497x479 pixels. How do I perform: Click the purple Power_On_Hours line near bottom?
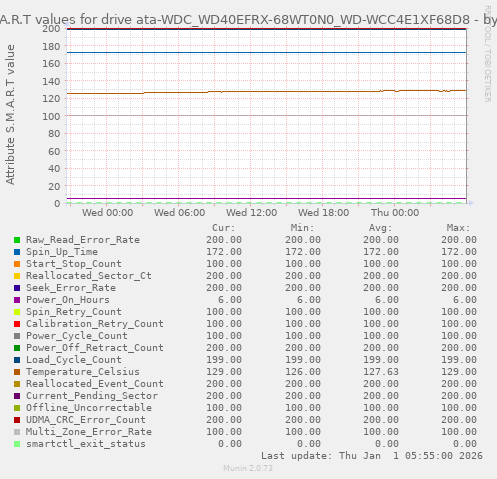[x=267, y=199]
